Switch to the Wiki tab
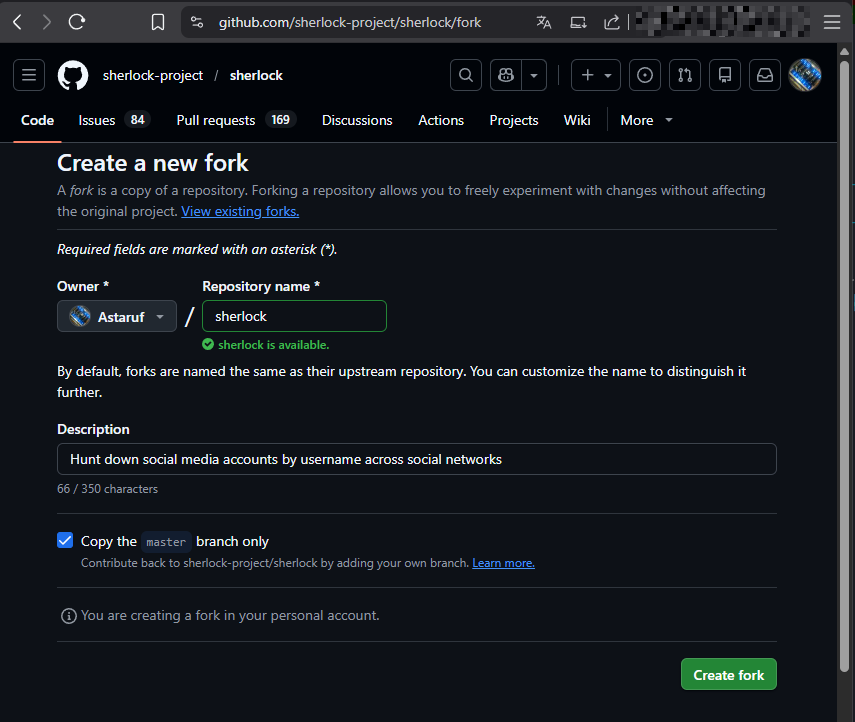 577,120
